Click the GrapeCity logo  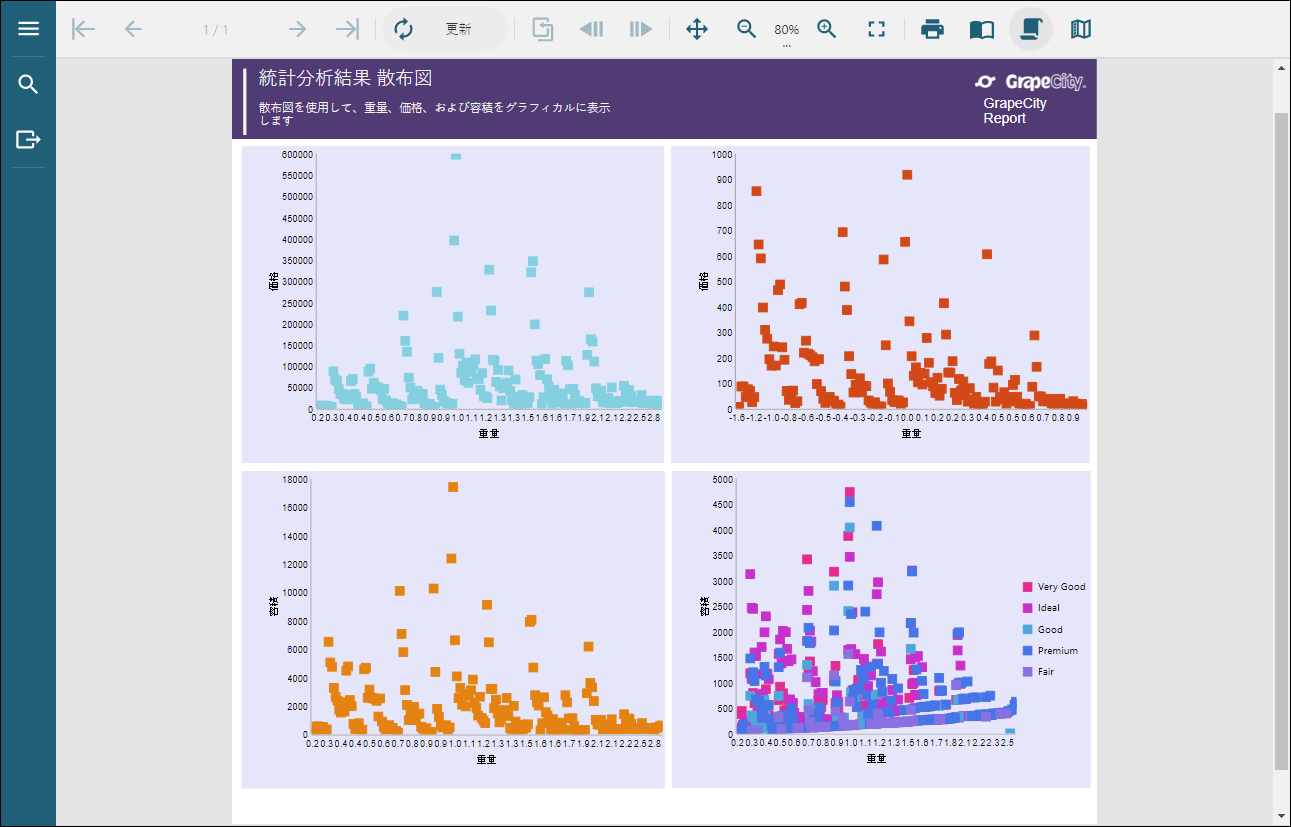coord(1030,82)
